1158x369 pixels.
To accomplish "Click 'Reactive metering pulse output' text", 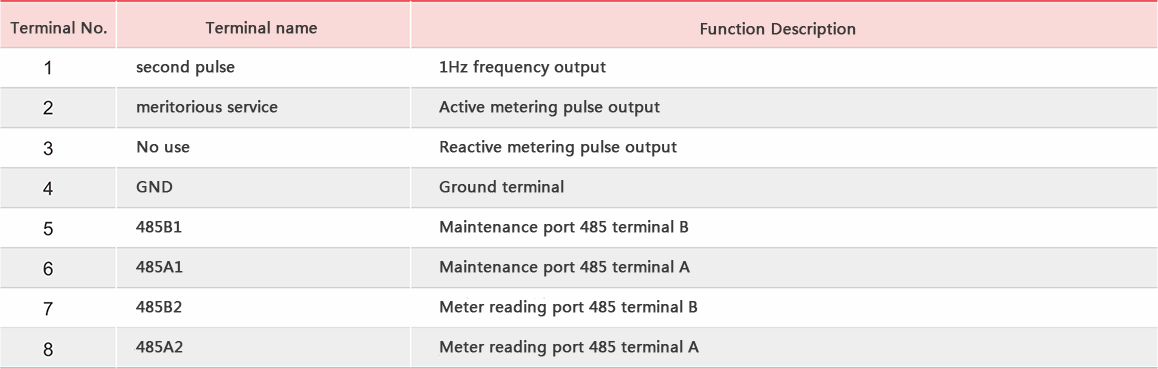I will coord(558,148).
